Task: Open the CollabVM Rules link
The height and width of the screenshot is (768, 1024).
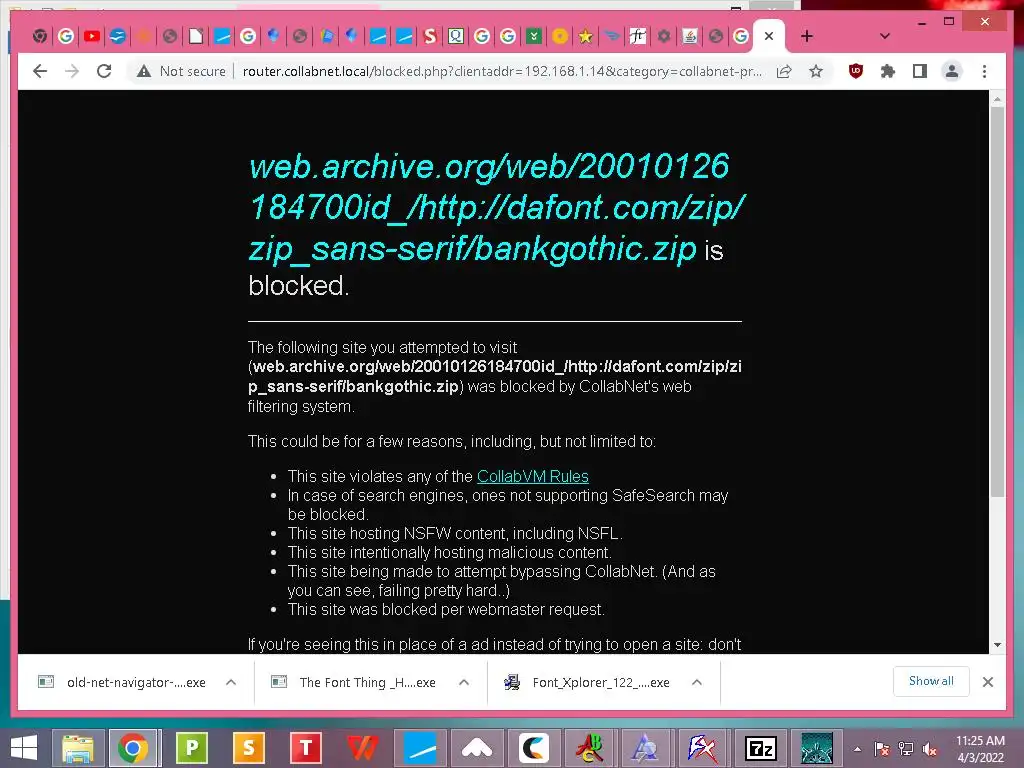Action: pyautogui.click(x=533, y=476)
